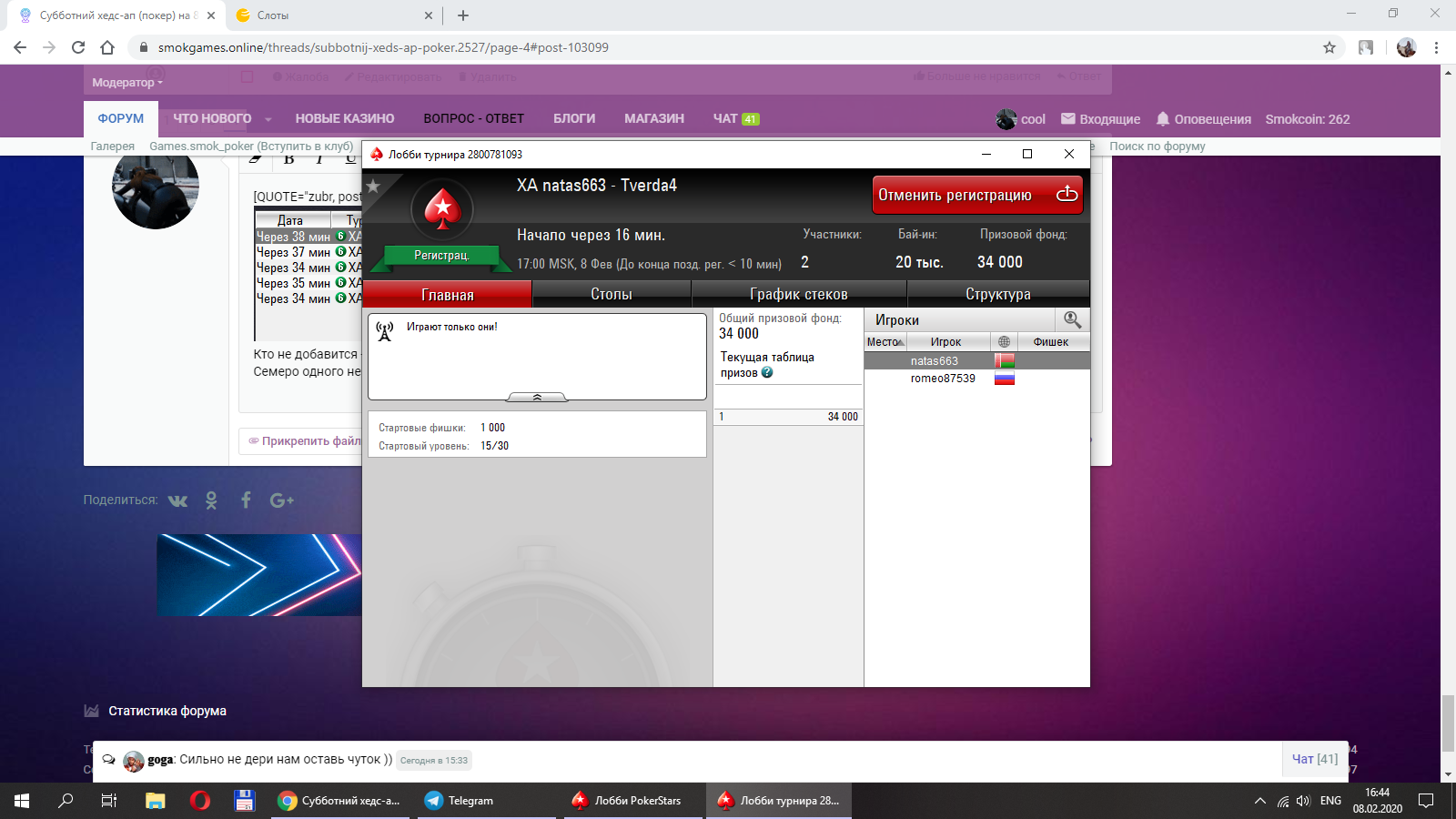Open Галерея link
This screenshot has height=819, width=1456.
(112, 146)
